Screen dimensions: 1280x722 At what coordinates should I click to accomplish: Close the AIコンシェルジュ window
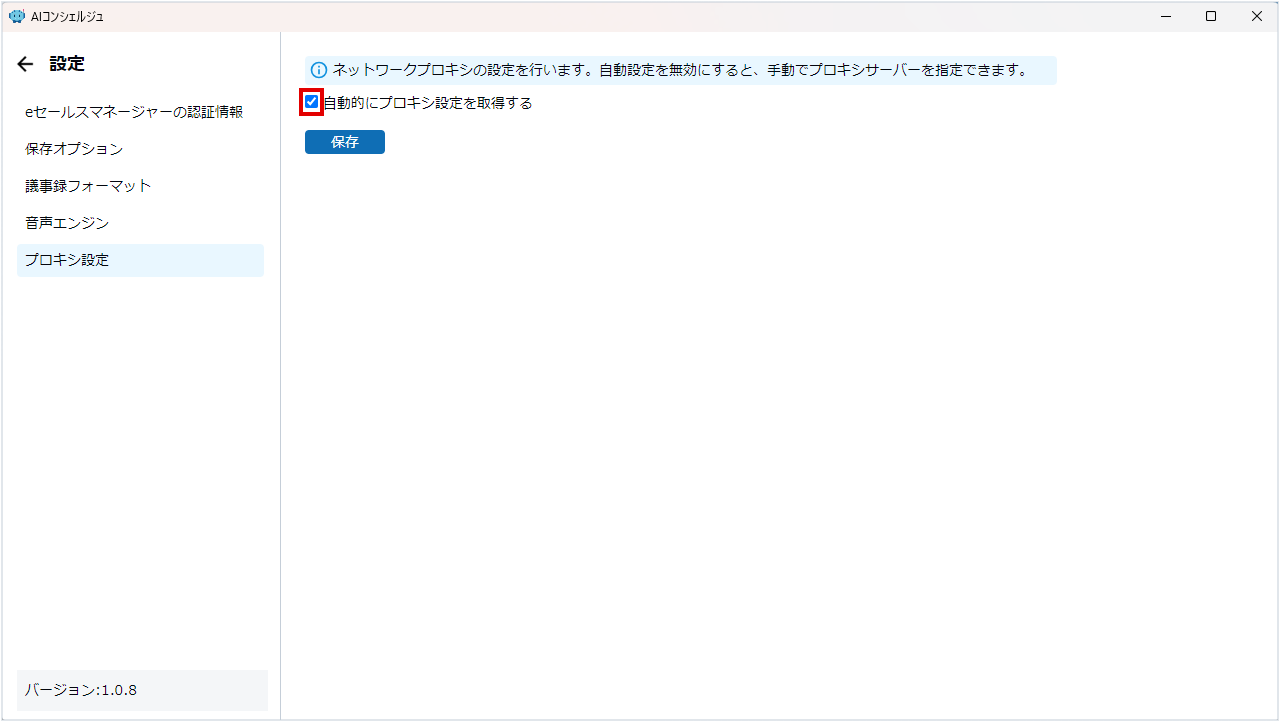pos(1256,16)
